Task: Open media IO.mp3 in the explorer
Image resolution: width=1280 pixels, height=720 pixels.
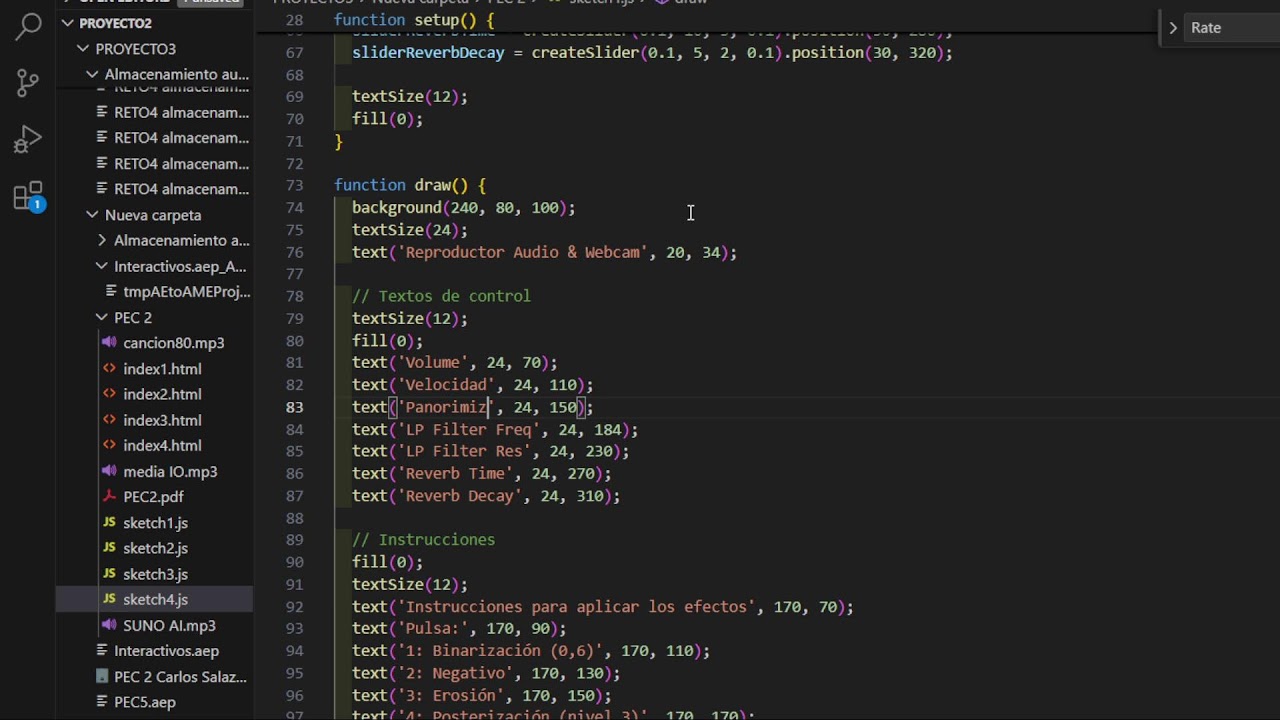Action: click(x=170, y=471)
